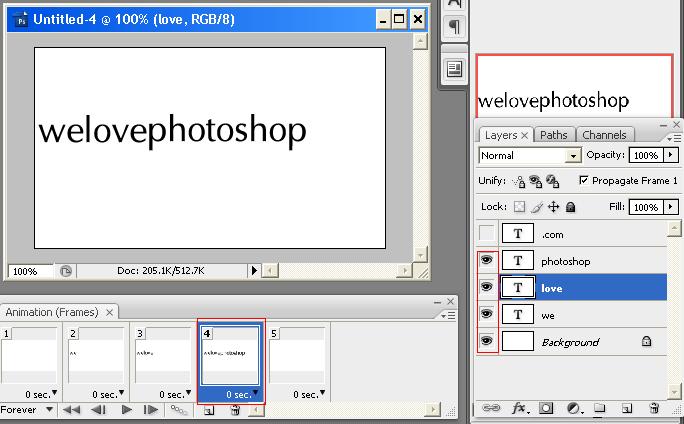Play the animation

(x=127, y=410)
